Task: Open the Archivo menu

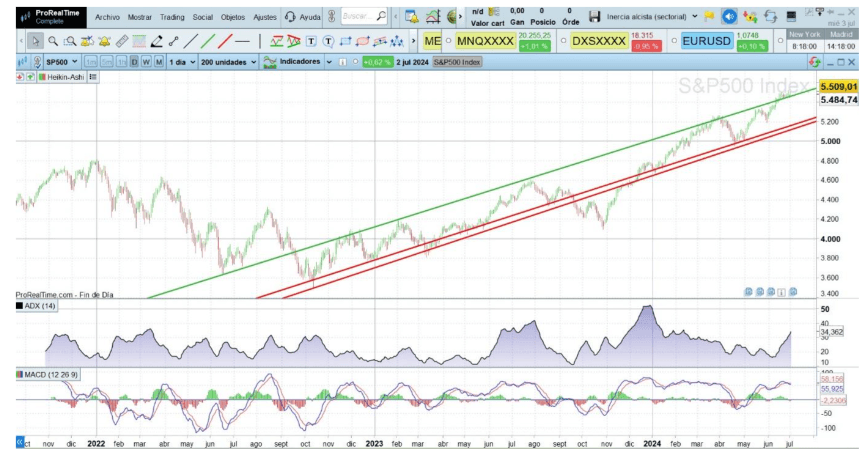Action: 107,17
